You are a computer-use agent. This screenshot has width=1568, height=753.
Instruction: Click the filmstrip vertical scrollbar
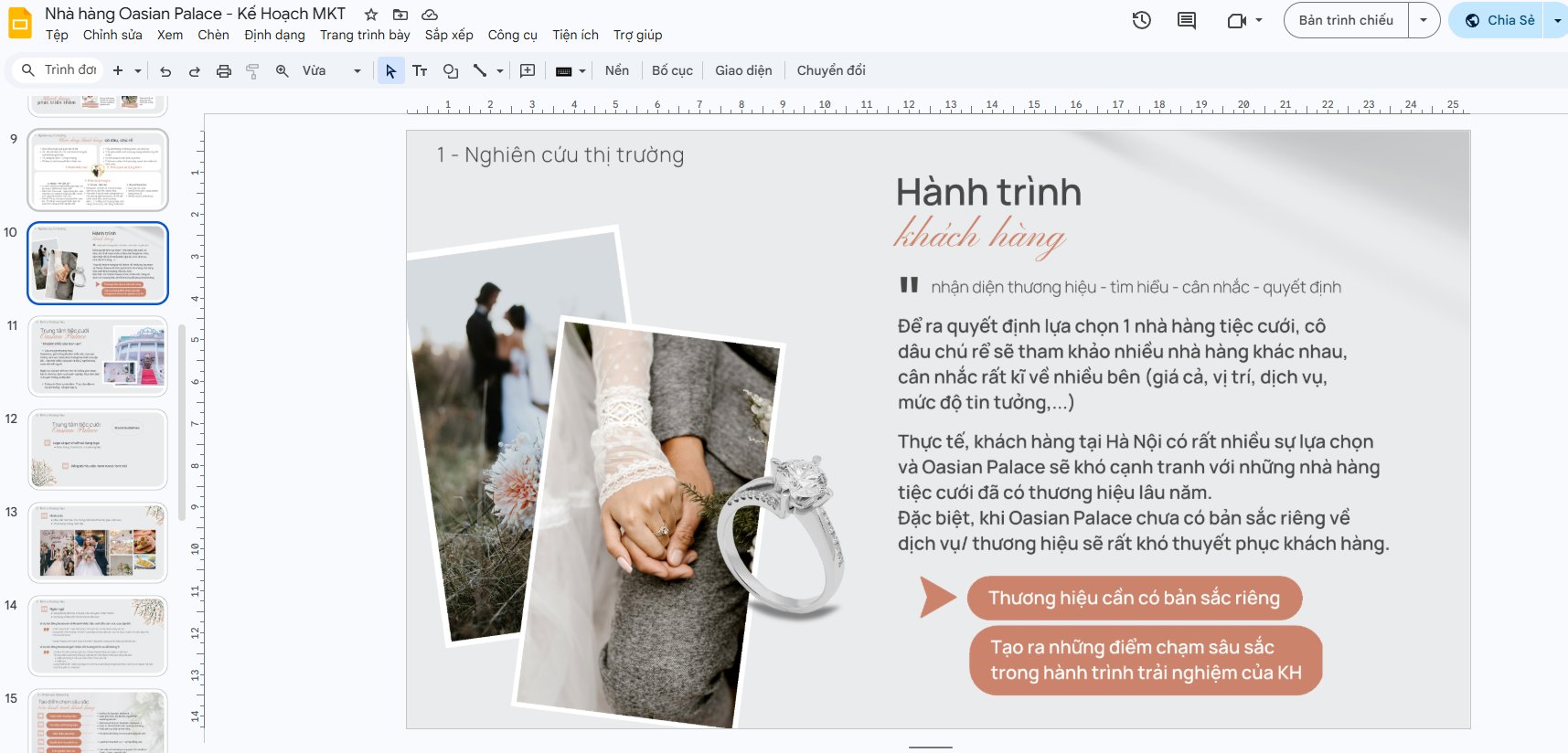coord(182,422)
